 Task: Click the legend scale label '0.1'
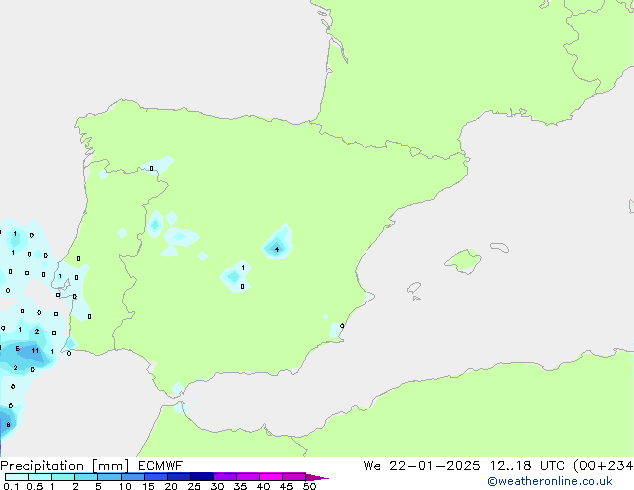11,486
